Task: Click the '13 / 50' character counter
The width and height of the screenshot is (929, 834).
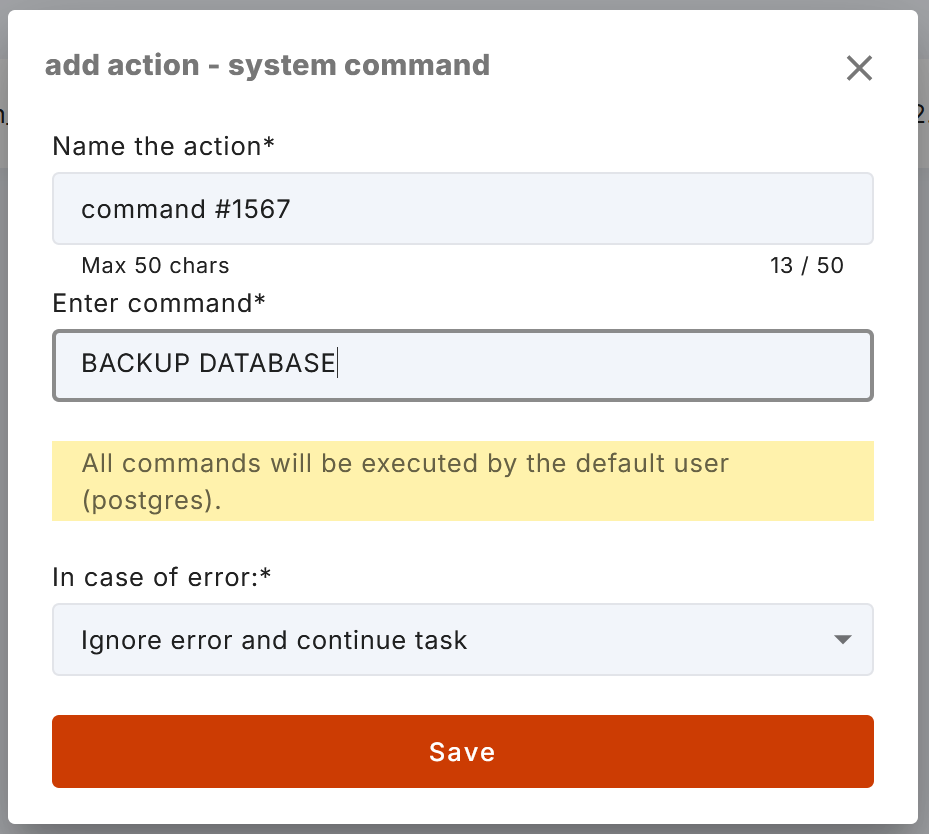Action: coord(806,265)
